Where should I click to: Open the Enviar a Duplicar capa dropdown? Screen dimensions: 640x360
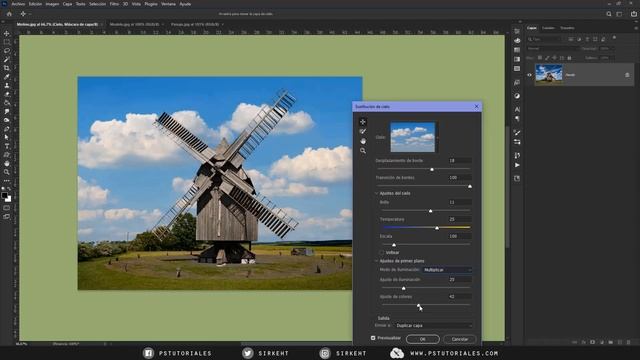433,326
